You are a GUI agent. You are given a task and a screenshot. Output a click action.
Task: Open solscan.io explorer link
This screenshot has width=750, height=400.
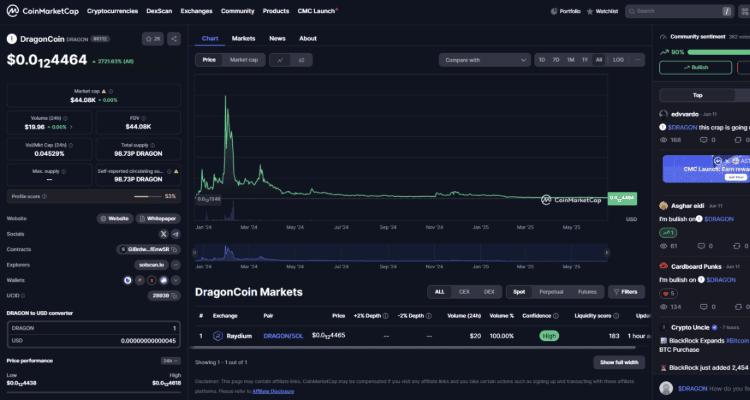152,265
